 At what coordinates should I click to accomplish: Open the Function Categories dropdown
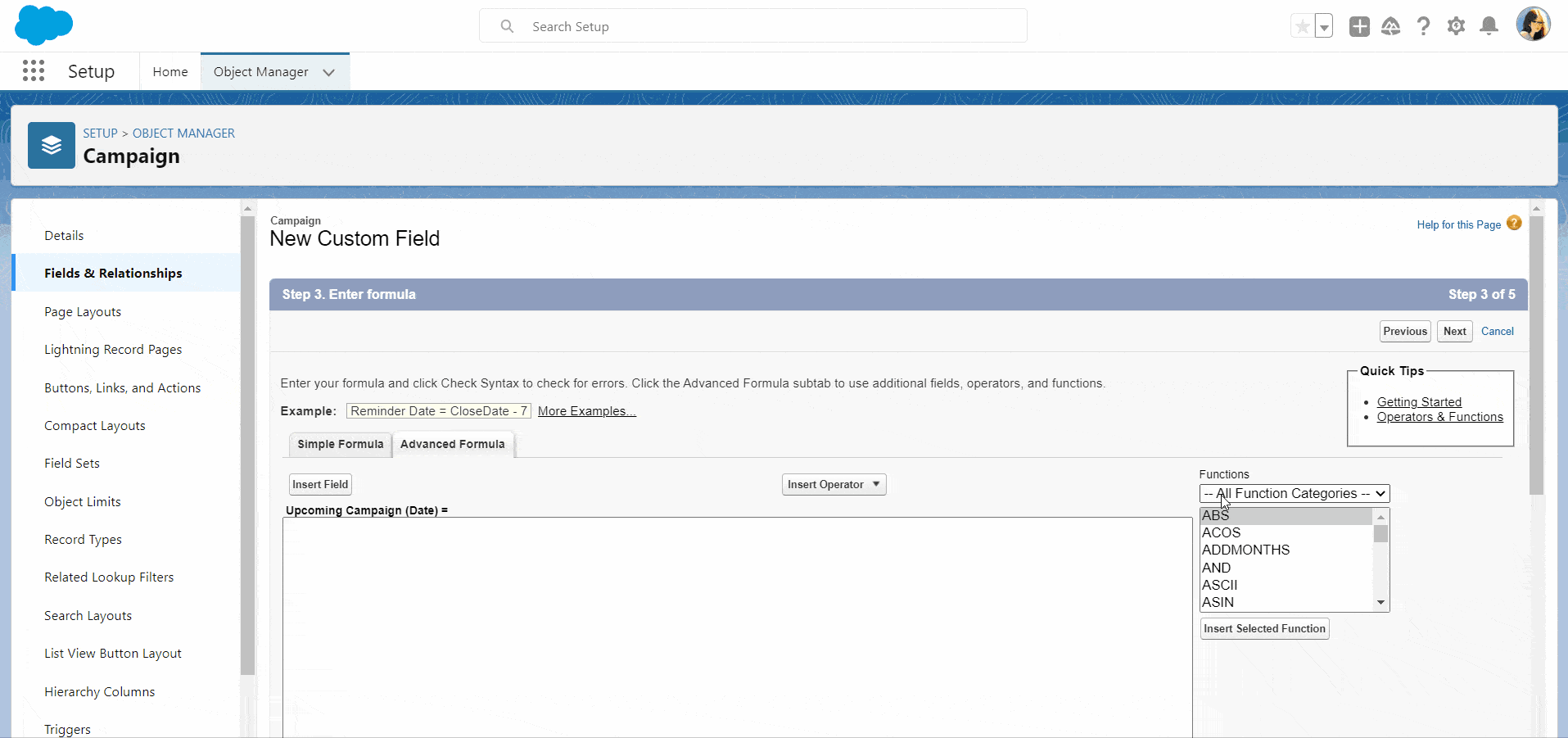pos(1294,493)
